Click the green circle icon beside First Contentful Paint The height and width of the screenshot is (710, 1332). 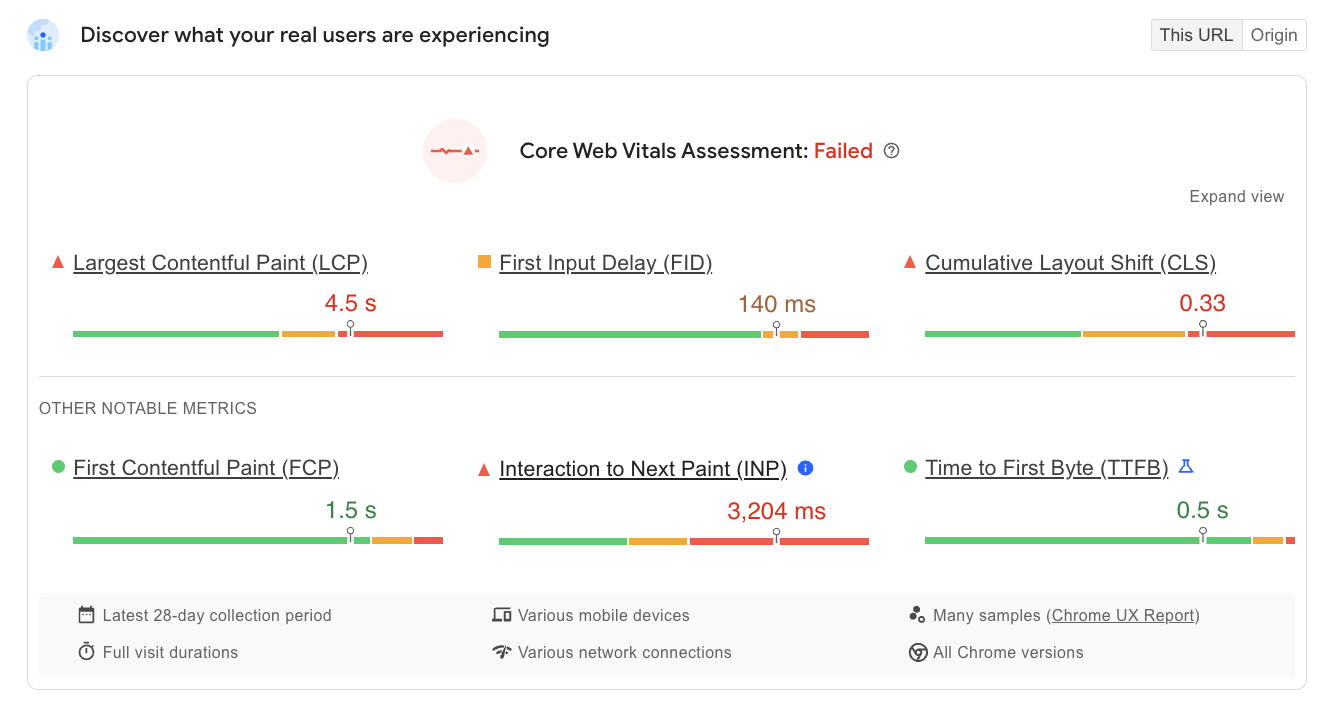[x=57, y=468]
